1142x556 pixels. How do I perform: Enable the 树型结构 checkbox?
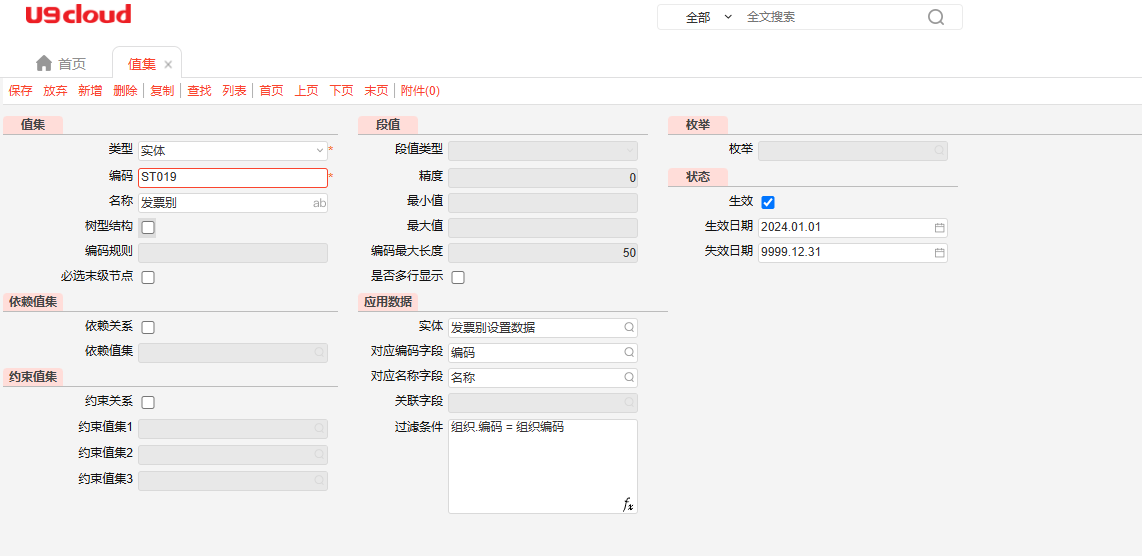(148, 228)
